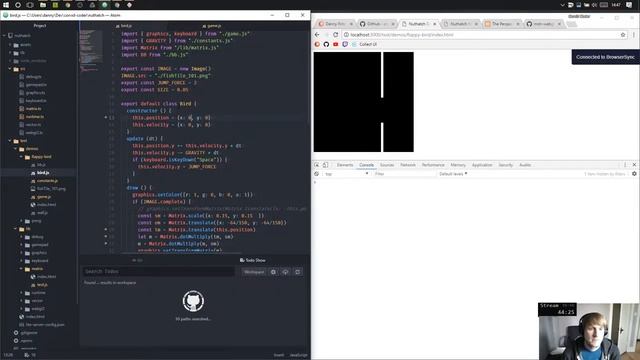Screen dimensions: 640x360
Task: Collapse the flappy-bird folder
Action: (x=22, y=157)
